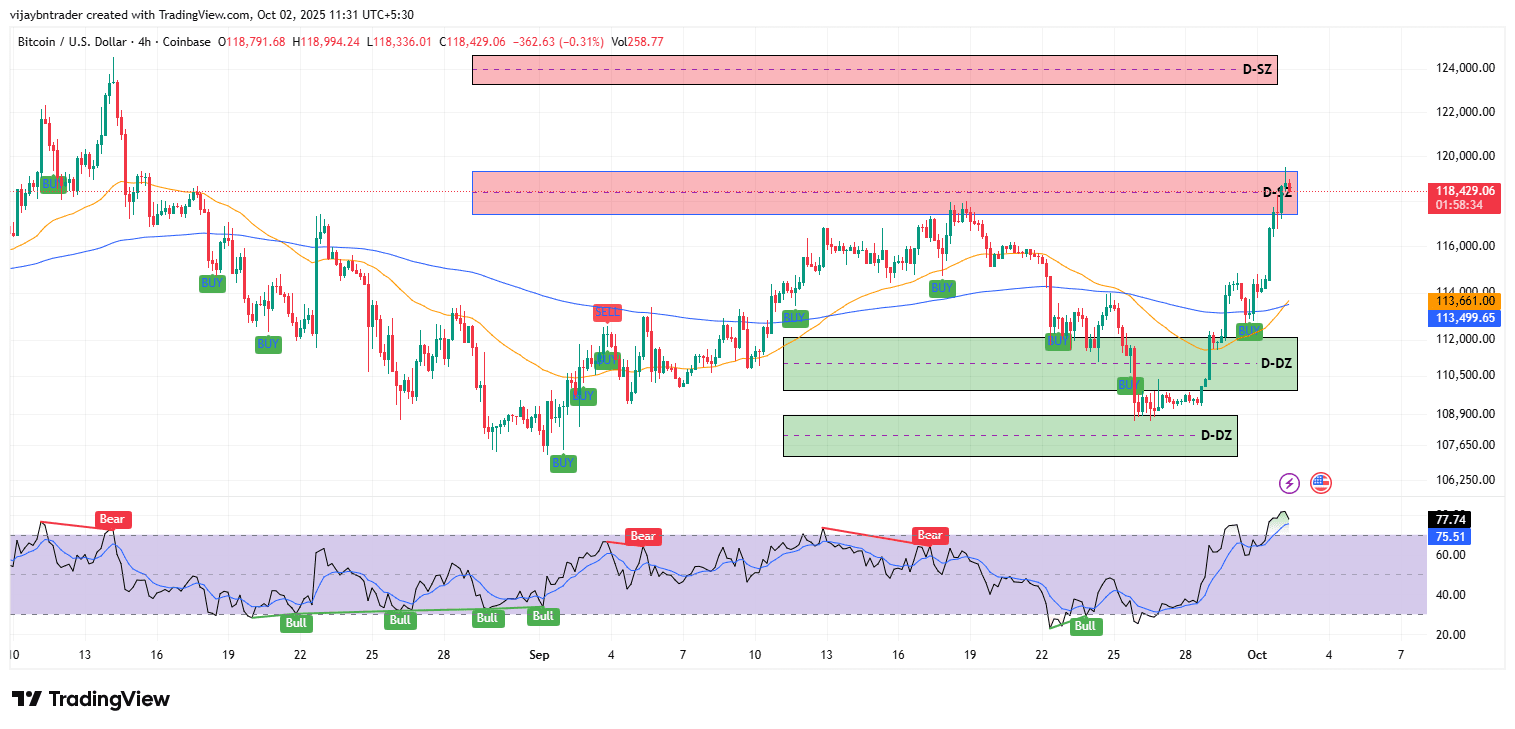
Task: Click the 122,000.00 price axis label
Action: tap(1466, 112)
